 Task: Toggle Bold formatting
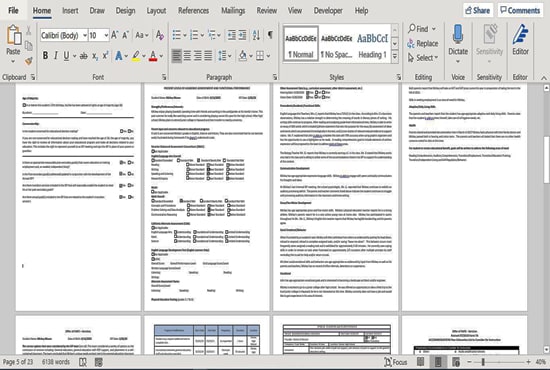(45, 55)
